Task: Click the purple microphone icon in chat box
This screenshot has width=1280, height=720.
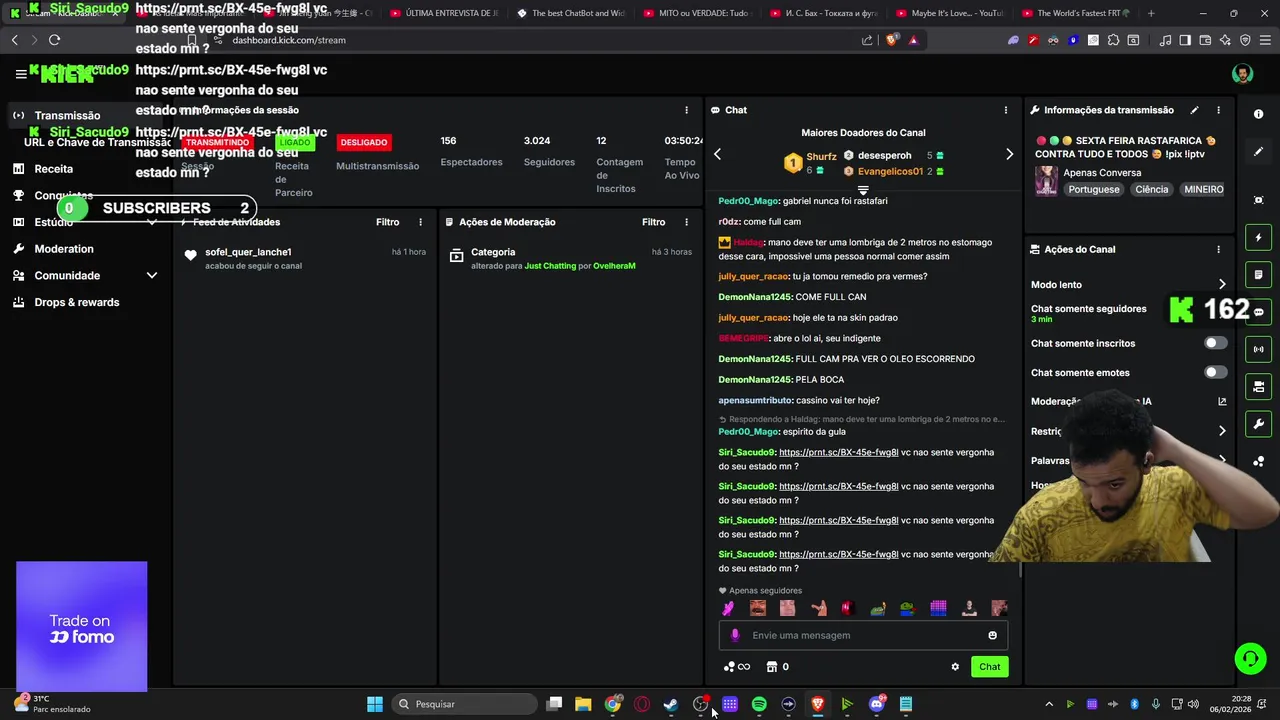Action: (736, 635)
